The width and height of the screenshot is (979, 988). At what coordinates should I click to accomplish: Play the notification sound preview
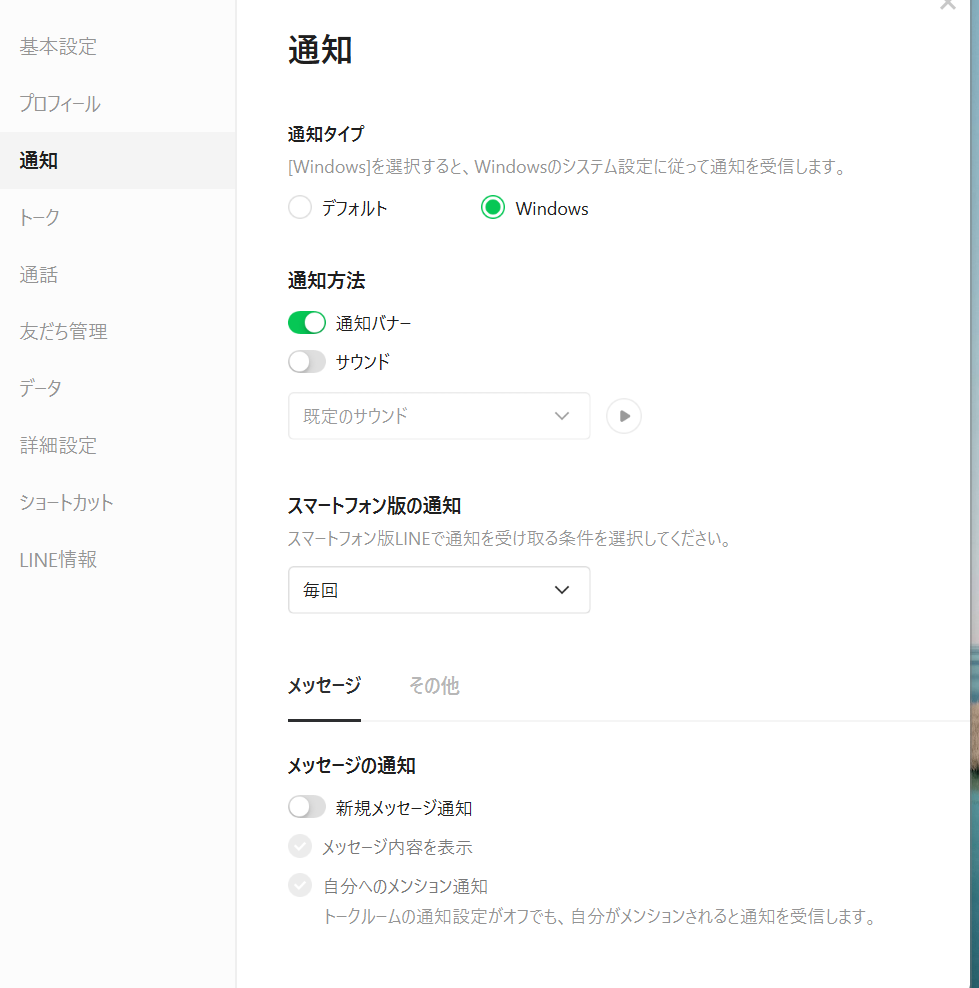624,416
